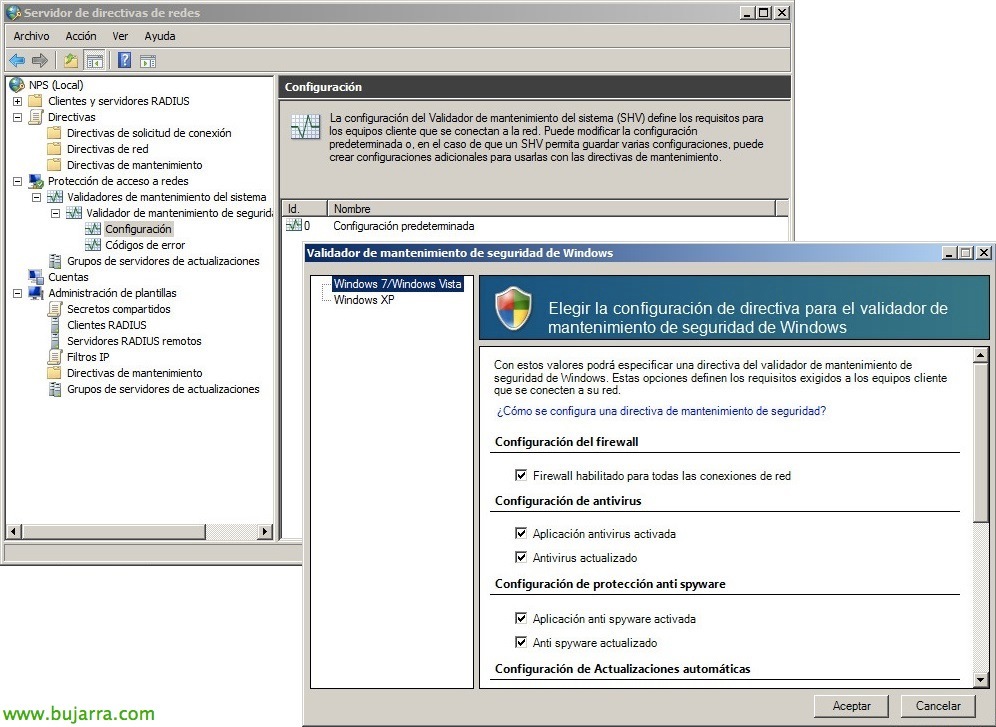Click the tree pane scroll left arrow
Image resolution: width=996 pixels, height=727 pixels.
point(13,531)
